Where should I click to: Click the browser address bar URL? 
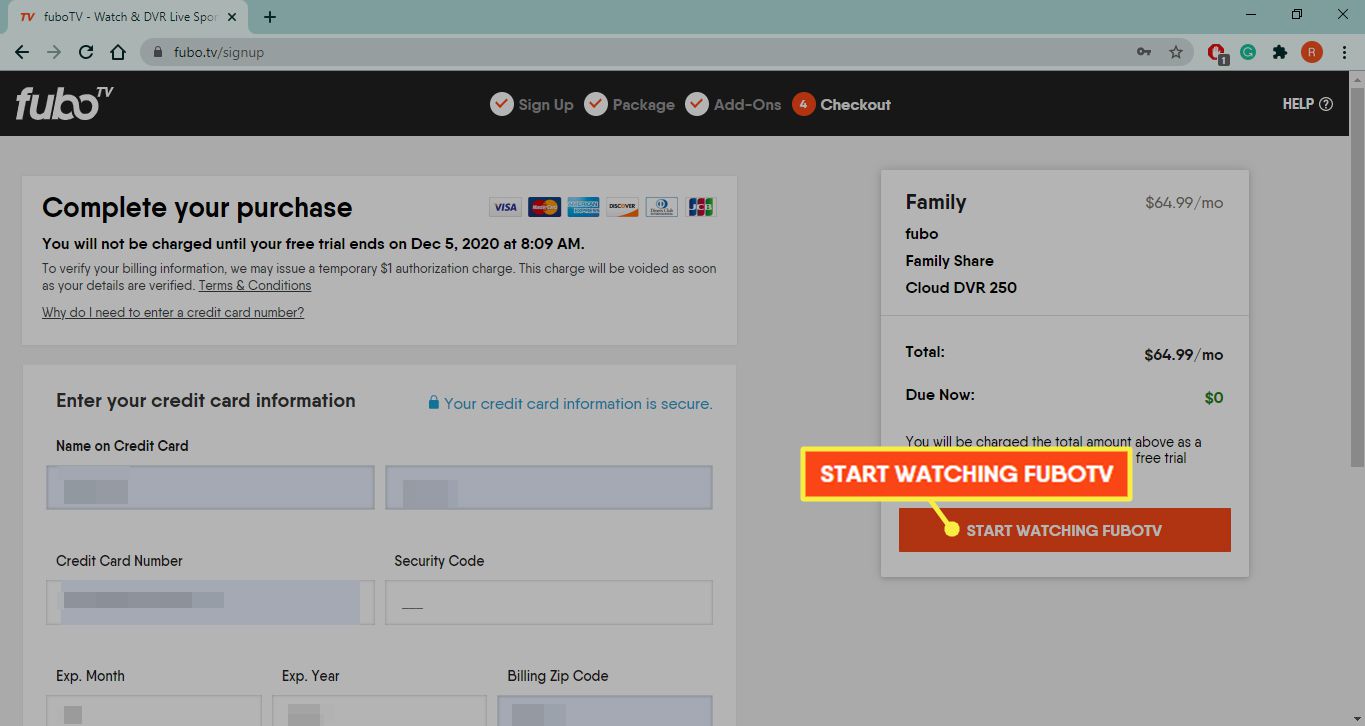tap(219, 52)
